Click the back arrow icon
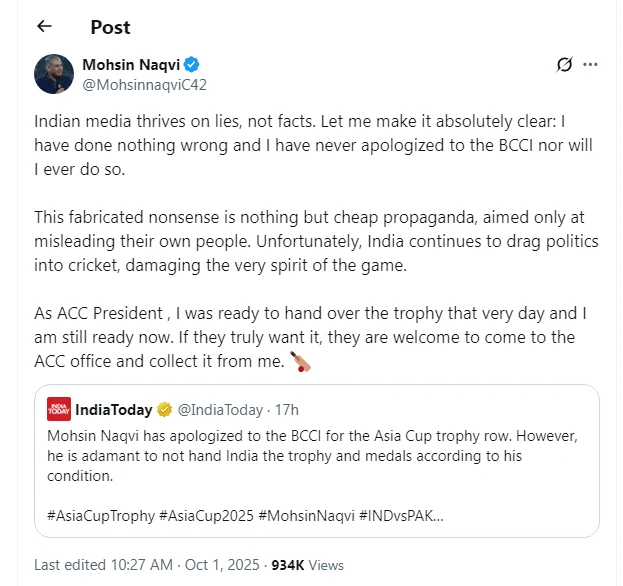This screenshot has width=623, height=586. [45, 26]
